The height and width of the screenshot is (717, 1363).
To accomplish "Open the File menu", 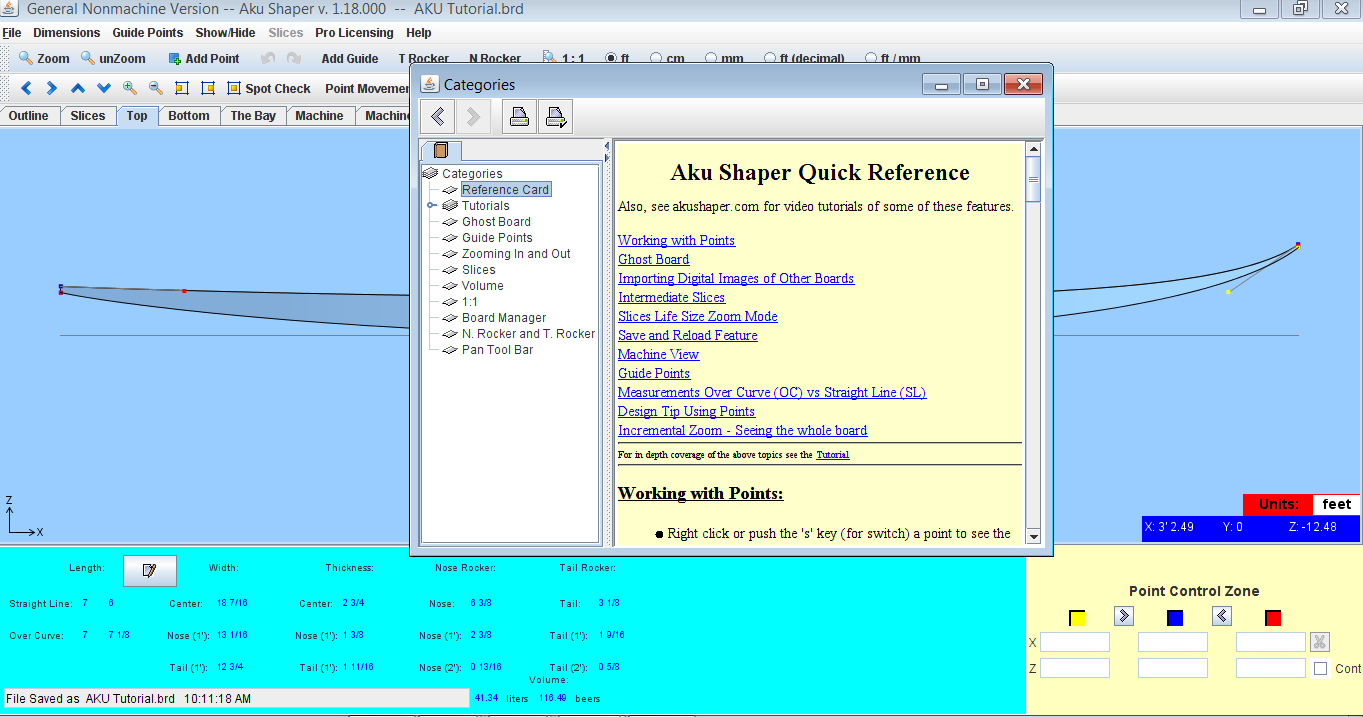I will tap(12, 33).
